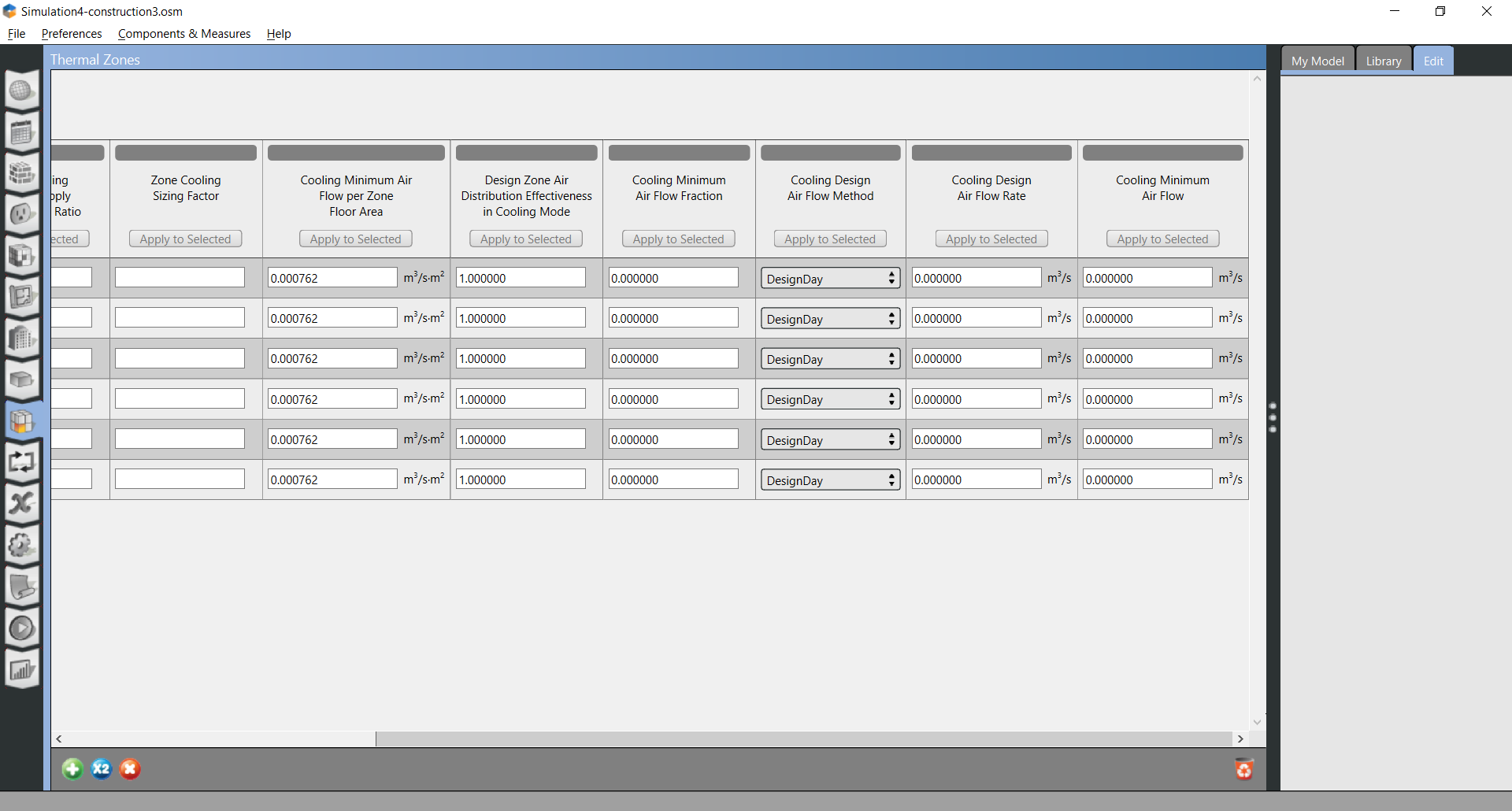The image size is (1512, 811).
Task: Open the Run Simulation play icon
Action: (x=22, y=628)
